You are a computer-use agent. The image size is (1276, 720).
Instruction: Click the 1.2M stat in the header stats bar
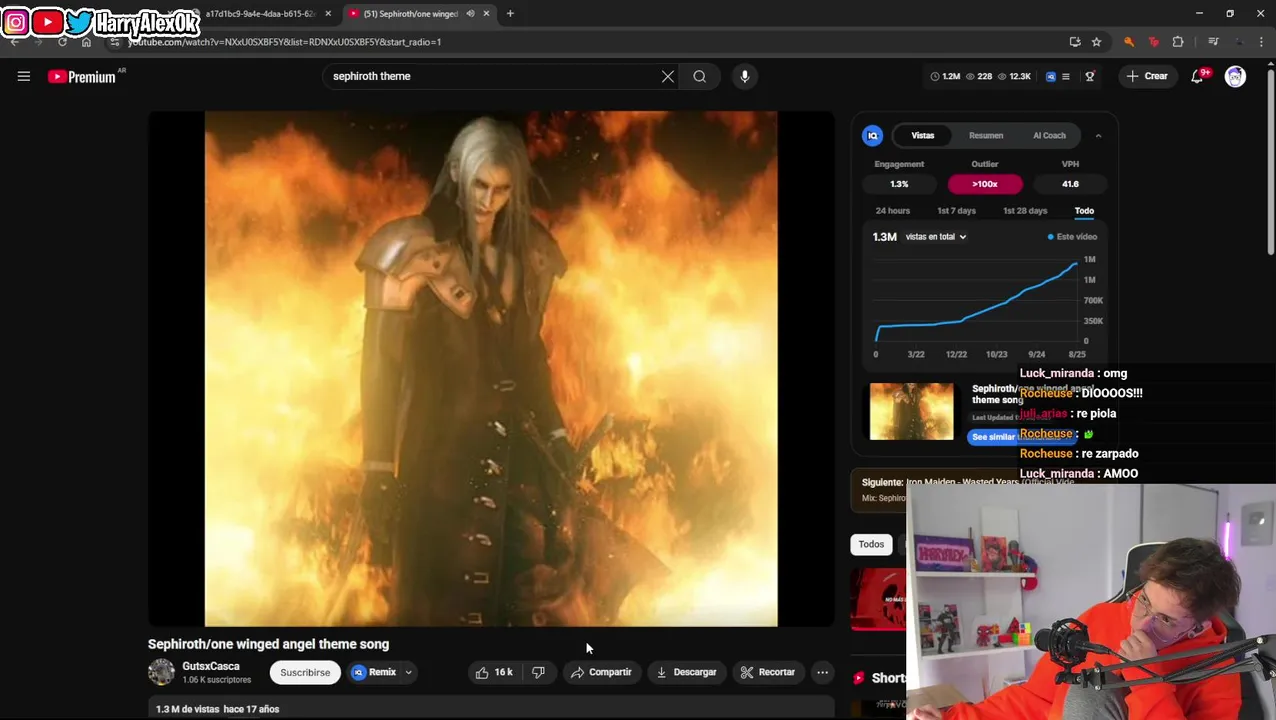(945, 76)
